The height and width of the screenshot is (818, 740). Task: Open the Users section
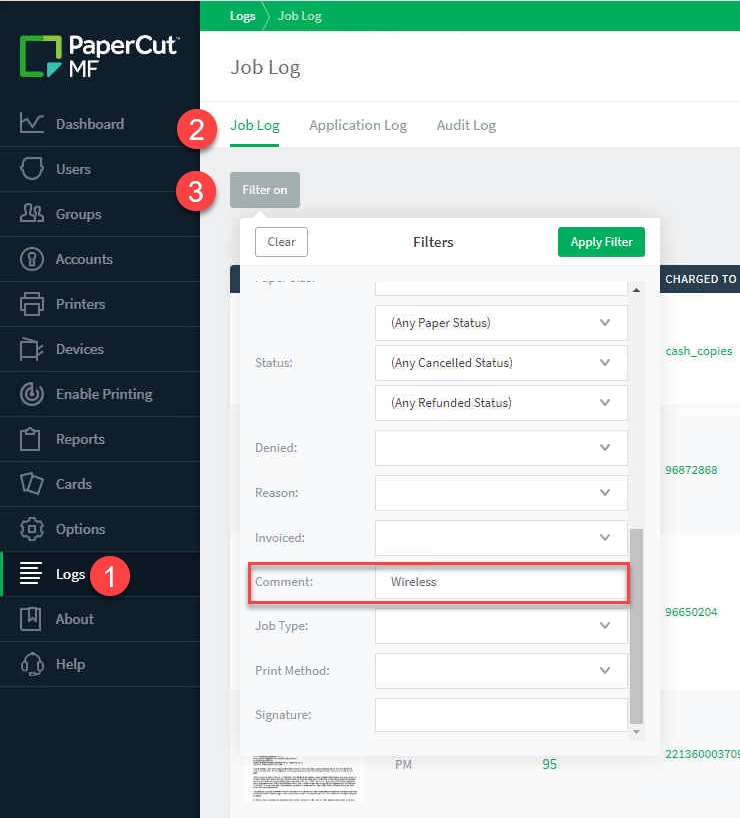click(74, 169)
